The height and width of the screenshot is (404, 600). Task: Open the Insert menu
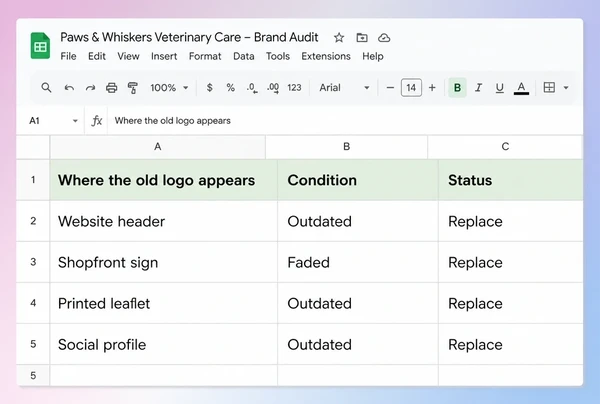(x=164, y=56)
